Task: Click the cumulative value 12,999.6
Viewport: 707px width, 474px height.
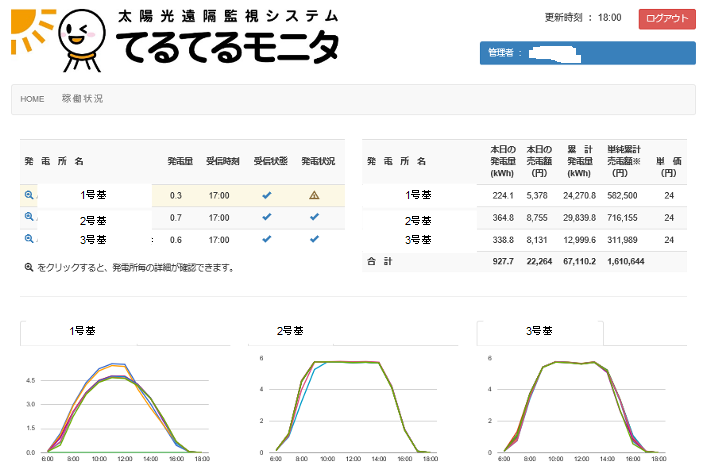Action: [x=579, y=240]
